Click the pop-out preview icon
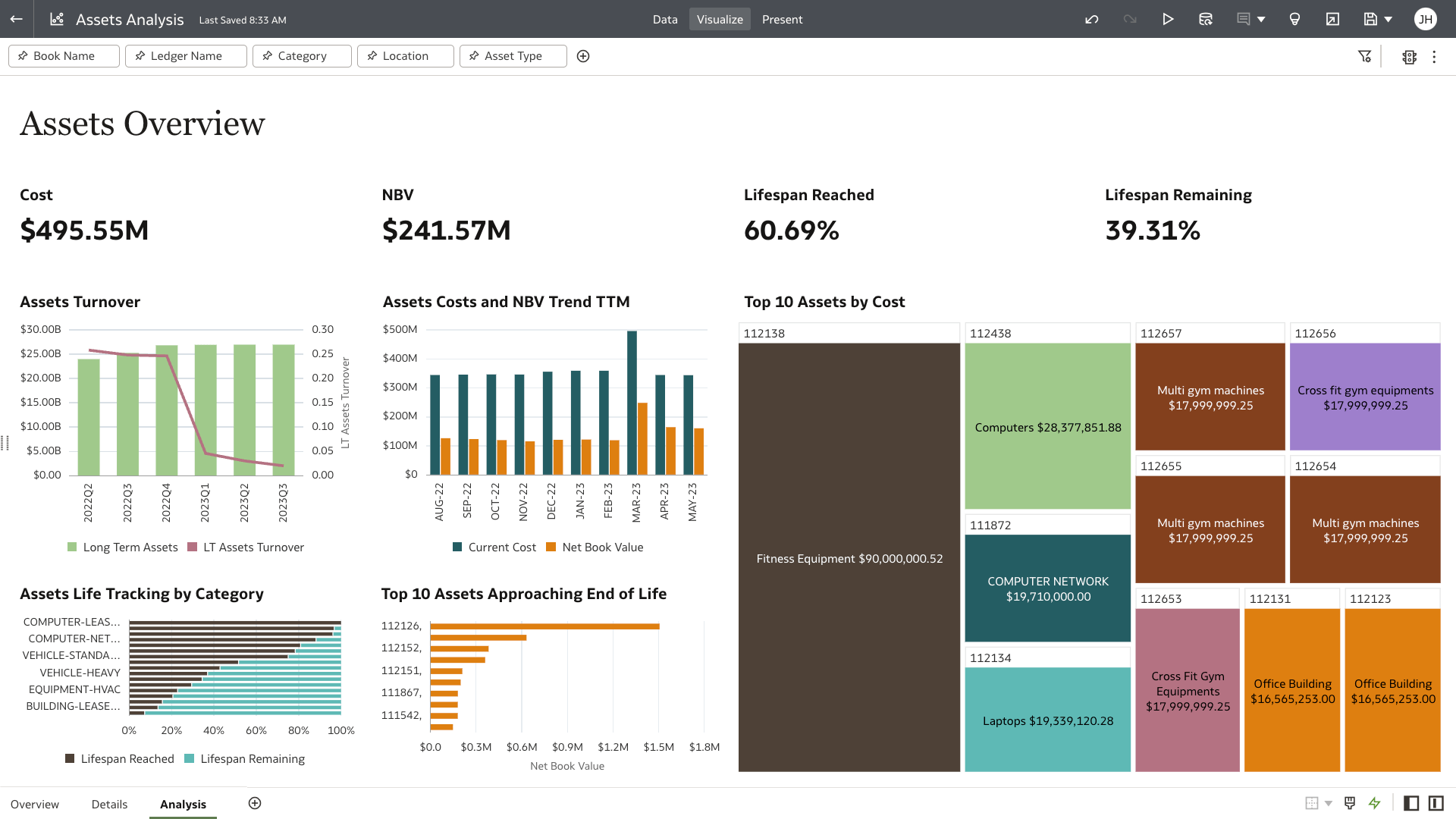Viewport: 1456px width, 819px height. click(1332, 20)
